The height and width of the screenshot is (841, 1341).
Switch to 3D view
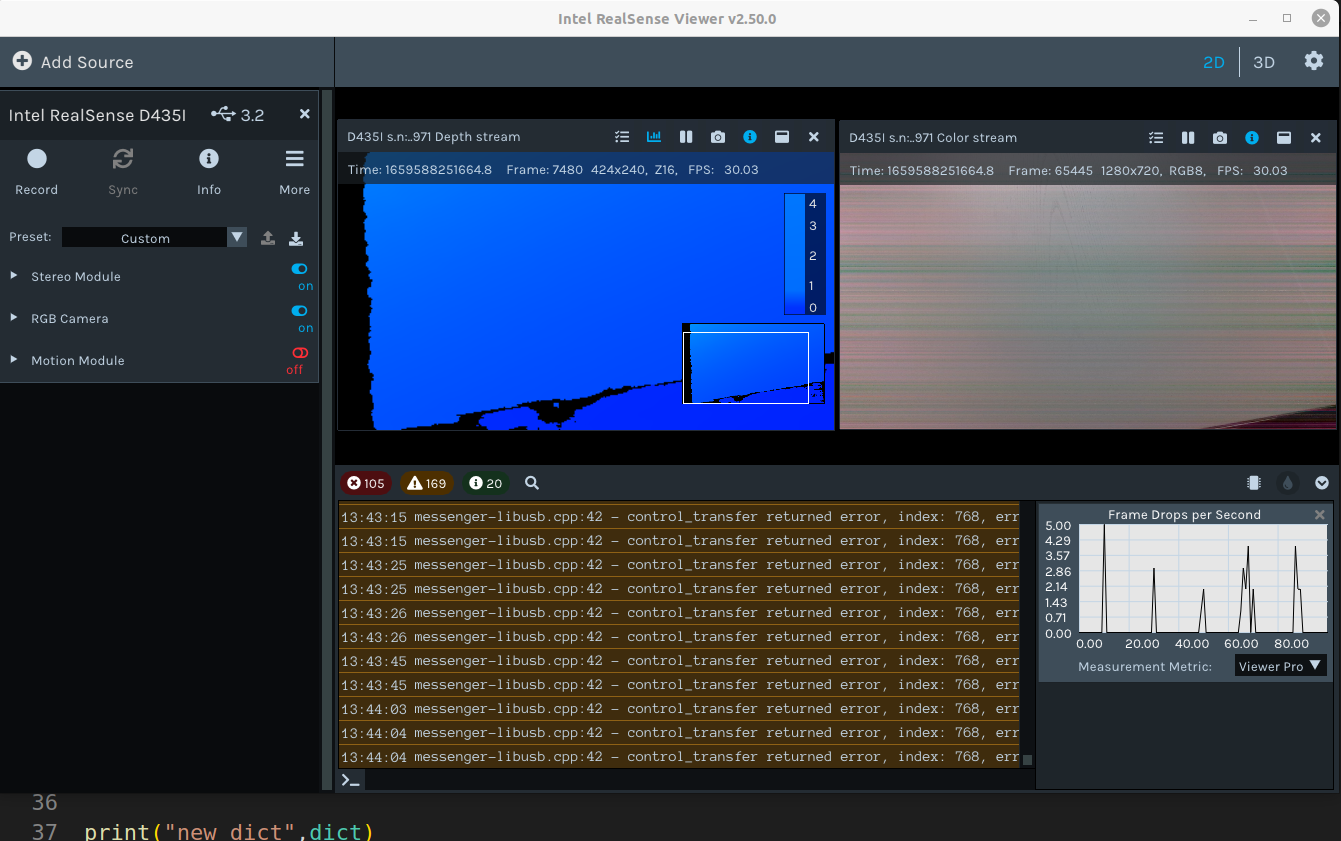[1264, 62]
